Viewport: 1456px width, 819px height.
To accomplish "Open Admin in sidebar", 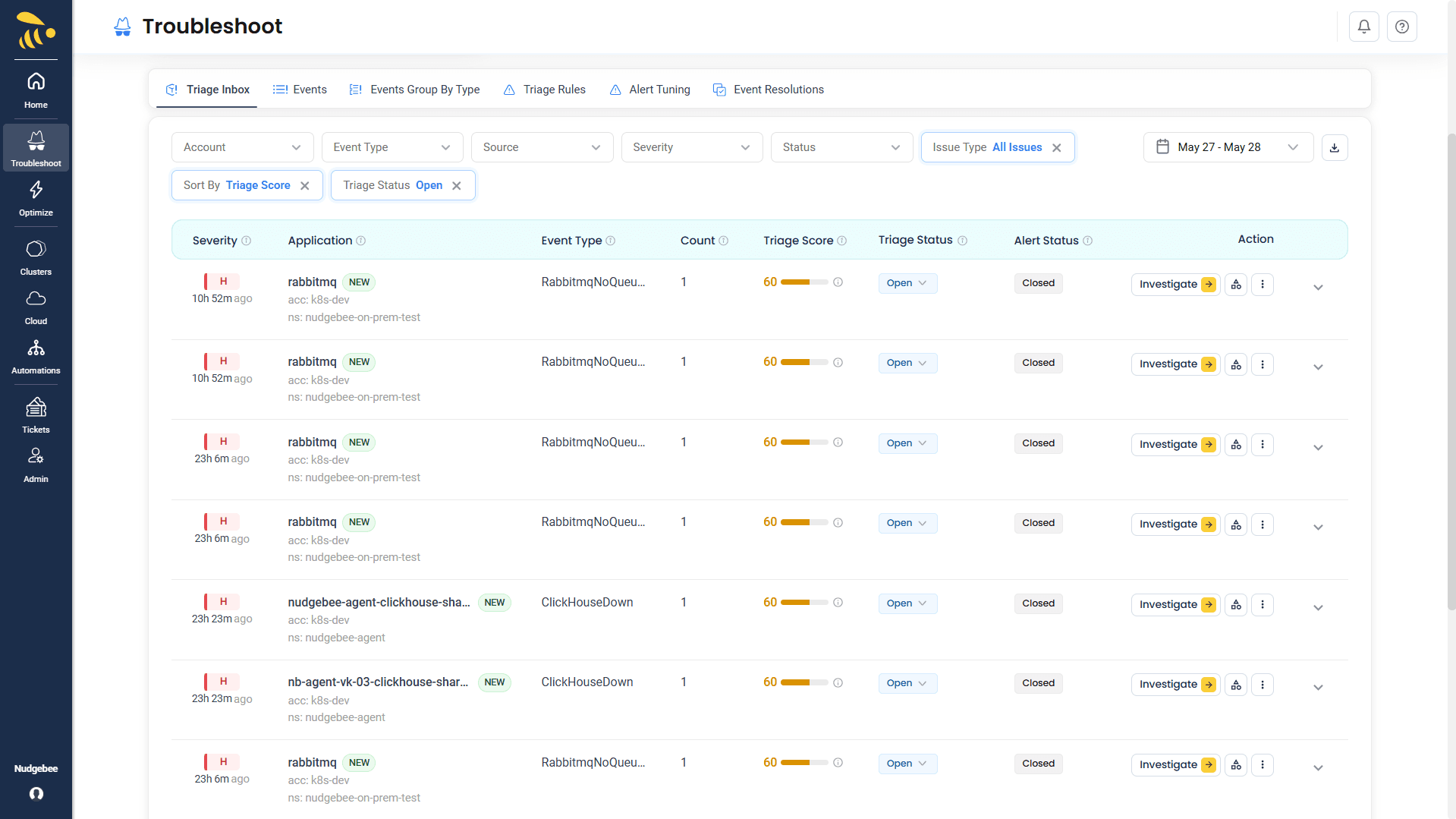I will coord(36,465).
